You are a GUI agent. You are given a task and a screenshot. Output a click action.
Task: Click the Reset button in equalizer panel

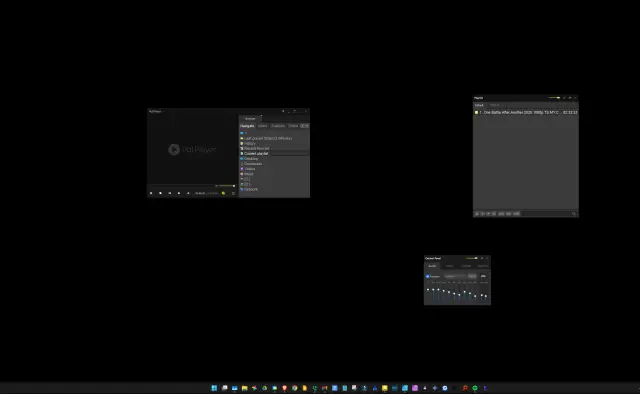click(472, 276)
